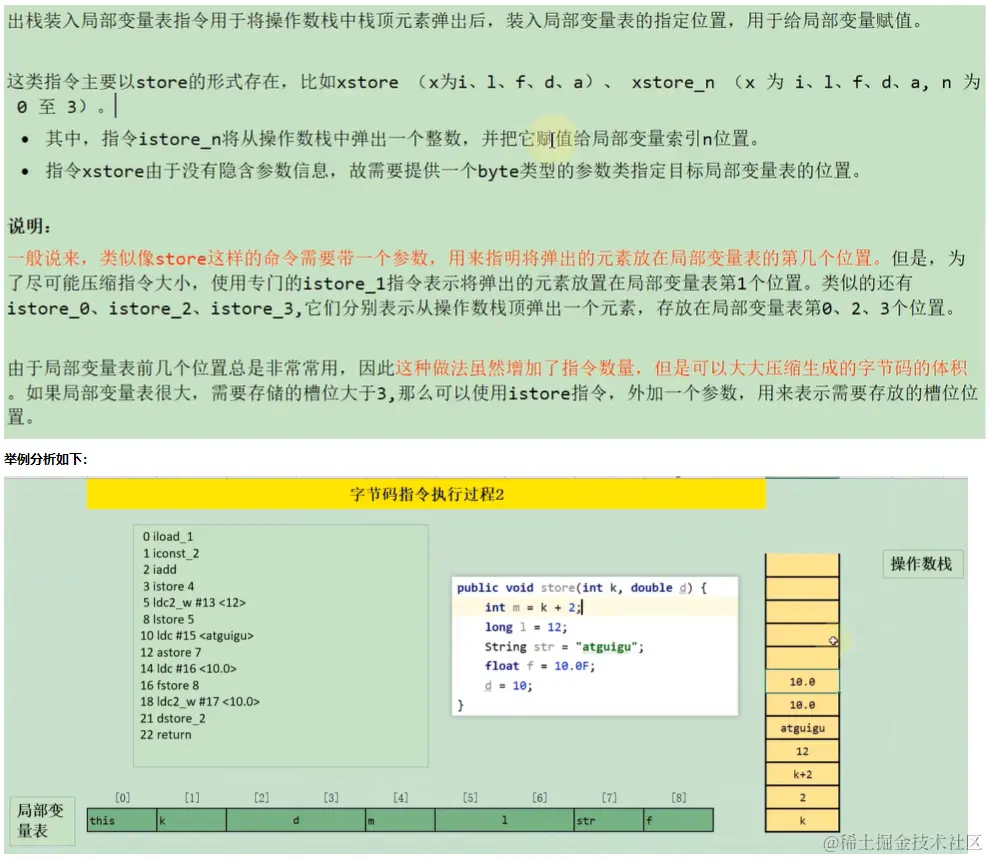Click the 'k' slot in local variable table
Image resolution: width=989 pixels, height=859 pixels.
[x=191, y=821]
